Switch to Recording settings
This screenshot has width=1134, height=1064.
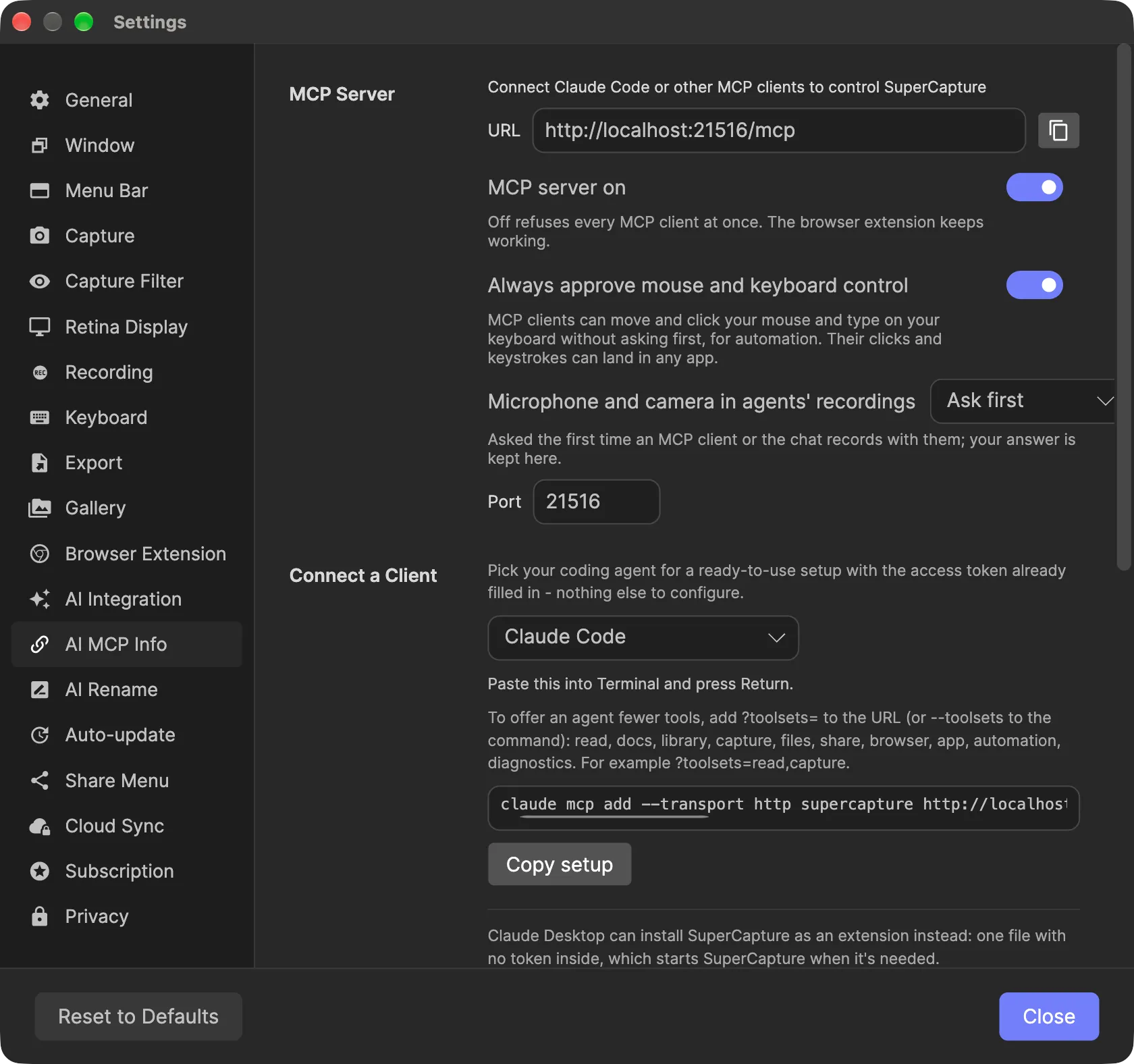click(x=127, y=372)
